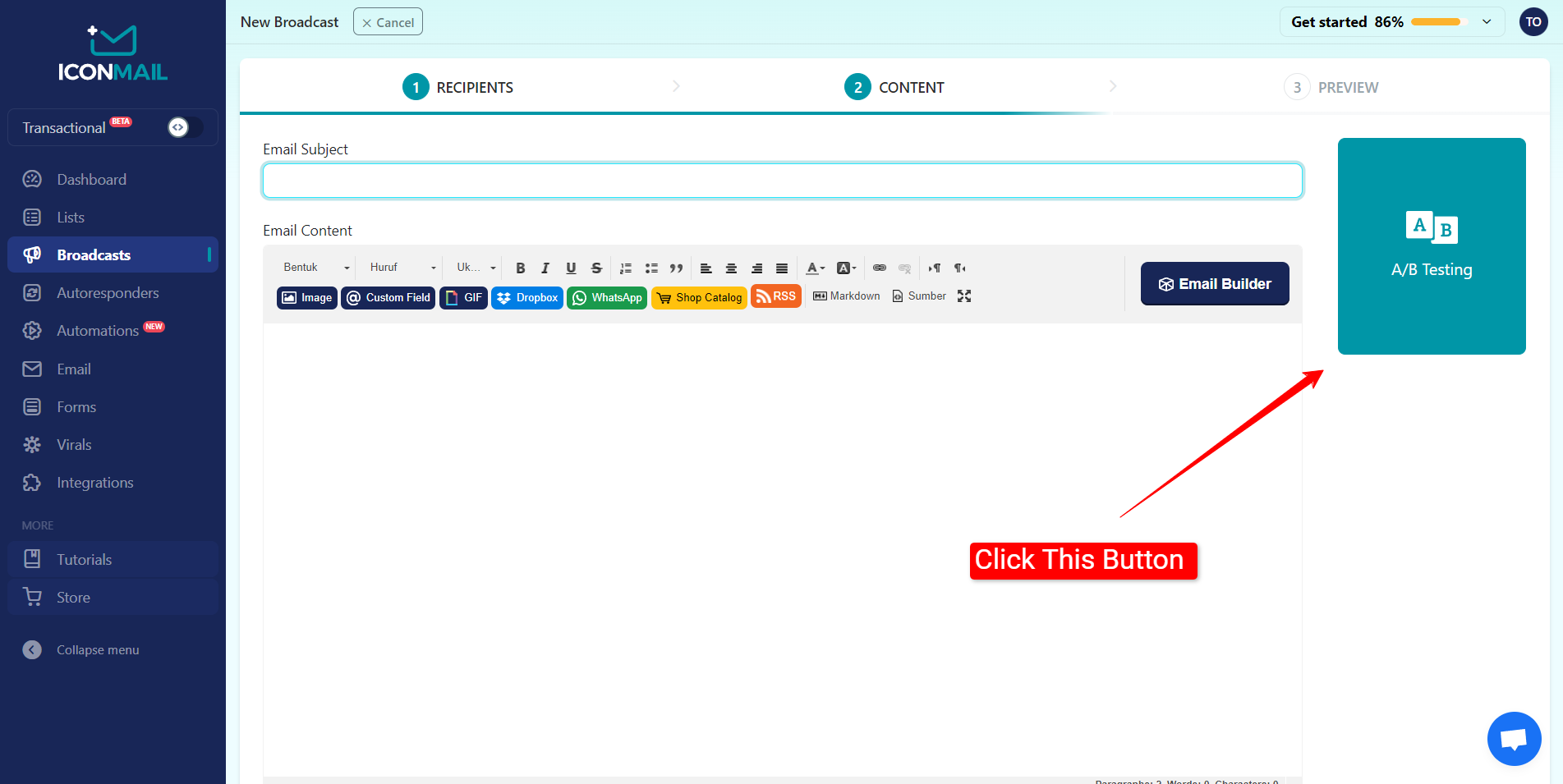Image resolution: width=1563 pixels, height=784 pixels.
Task: Click the Email Builder button
Action: tap(1214, 284)
